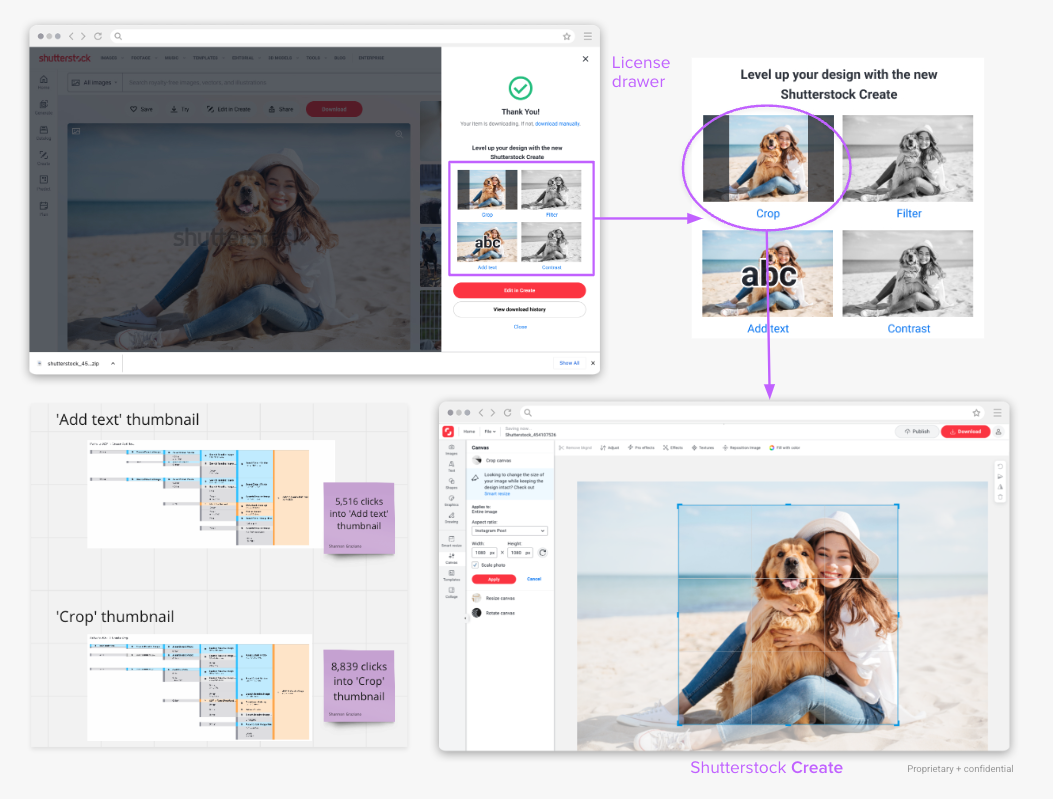Screen dimensions: 1053x799
Task: Select the Canvas tool in Create sidebar
Action: 451,559
